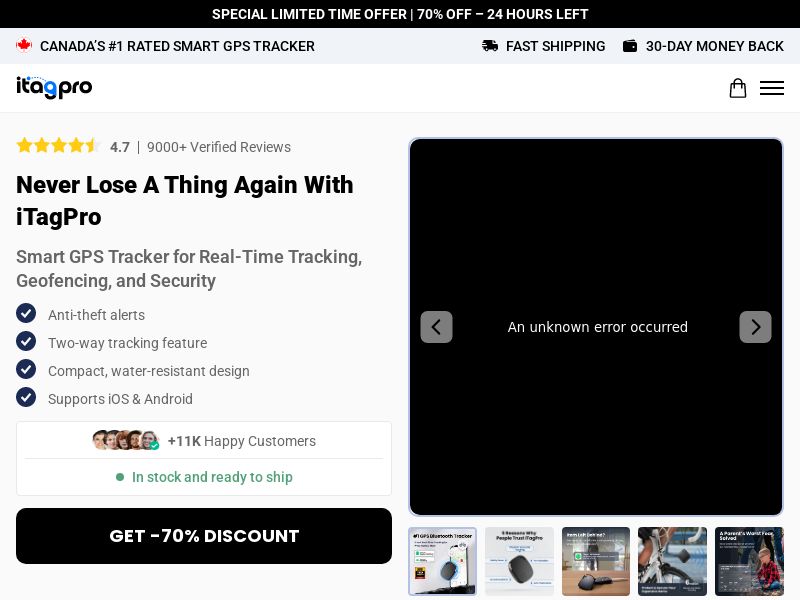Advance to next gallery slide
Screen dimensions: 800x600
click(x=755, y=327)
